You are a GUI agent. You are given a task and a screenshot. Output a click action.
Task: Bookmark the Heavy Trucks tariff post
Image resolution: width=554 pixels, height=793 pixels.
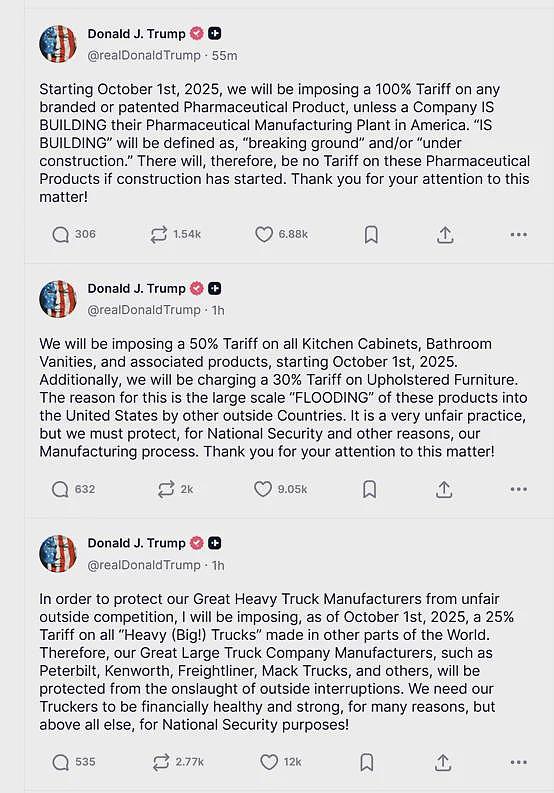click(367, 762)
